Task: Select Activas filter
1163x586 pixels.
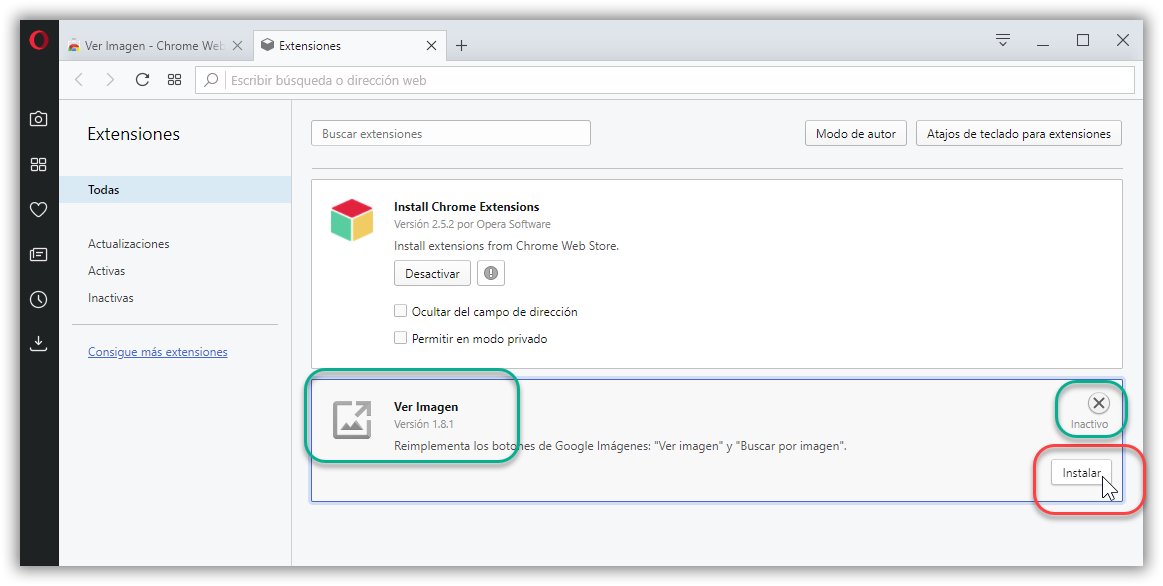Action: tap(107, 271)
